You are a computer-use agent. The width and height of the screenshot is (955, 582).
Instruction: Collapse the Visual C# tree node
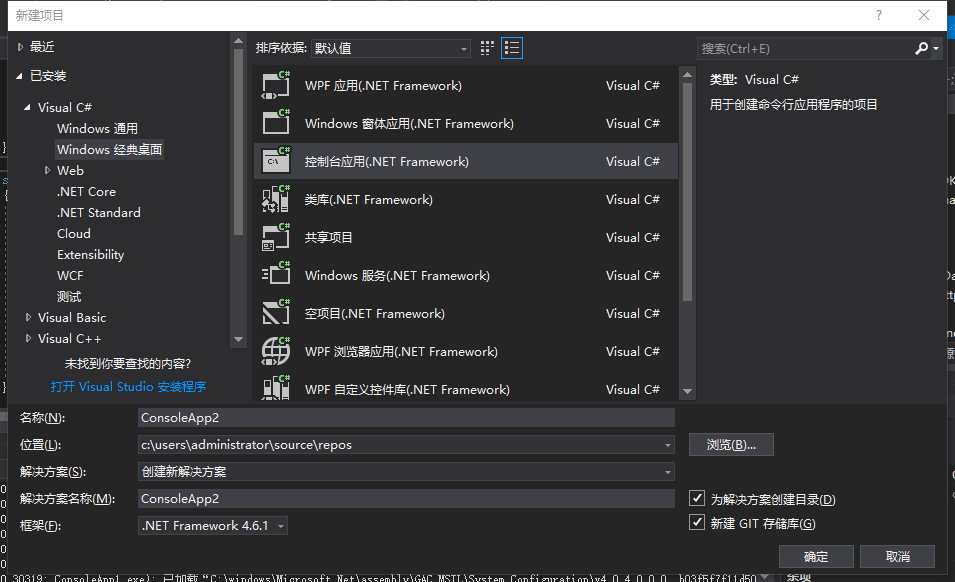27,107
